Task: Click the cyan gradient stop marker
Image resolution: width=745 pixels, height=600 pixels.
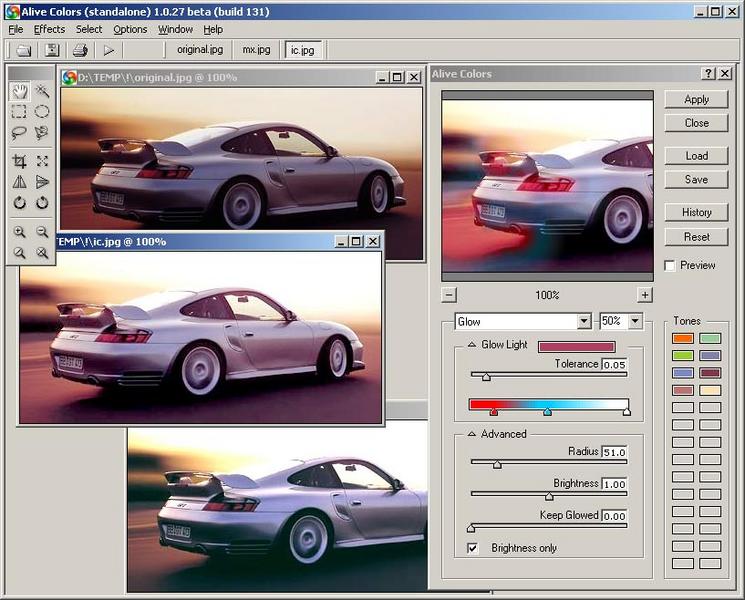Action: point(548,412)
